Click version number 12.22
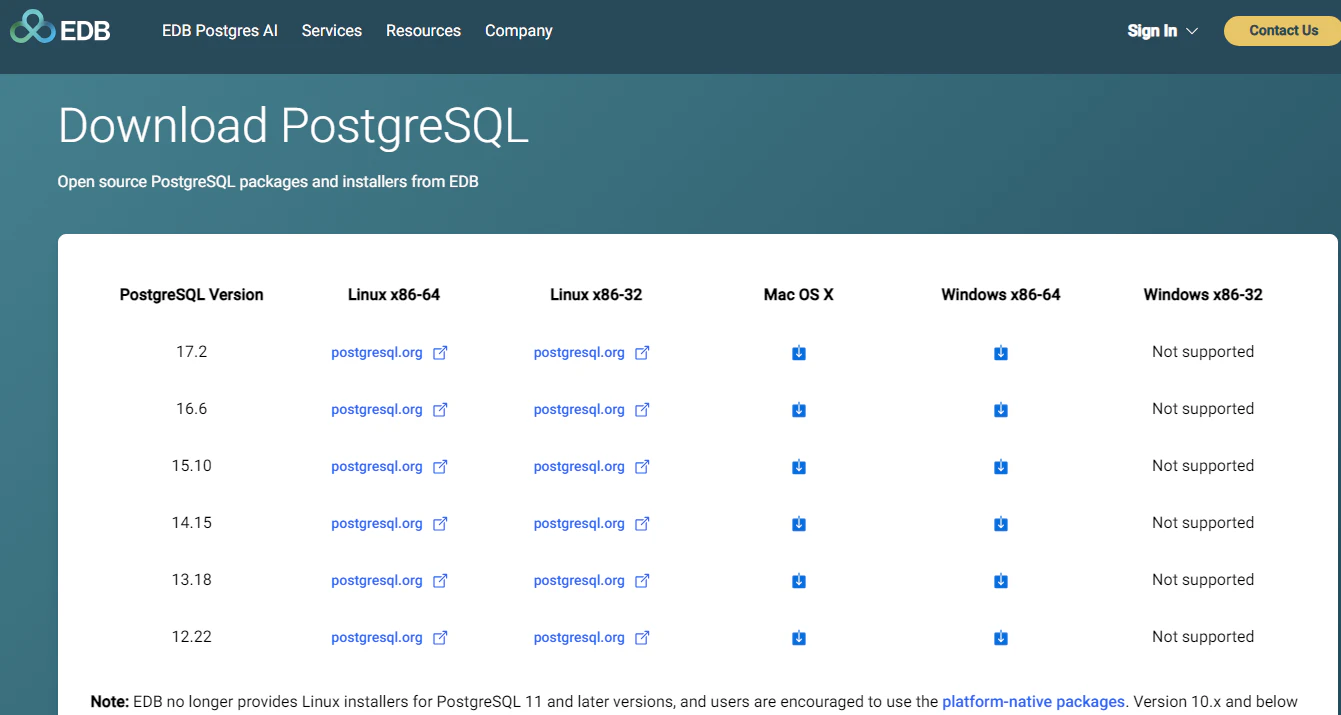The width and height of the screenshot is (1341, 715). pyautogui.click(x=192, y=637)
